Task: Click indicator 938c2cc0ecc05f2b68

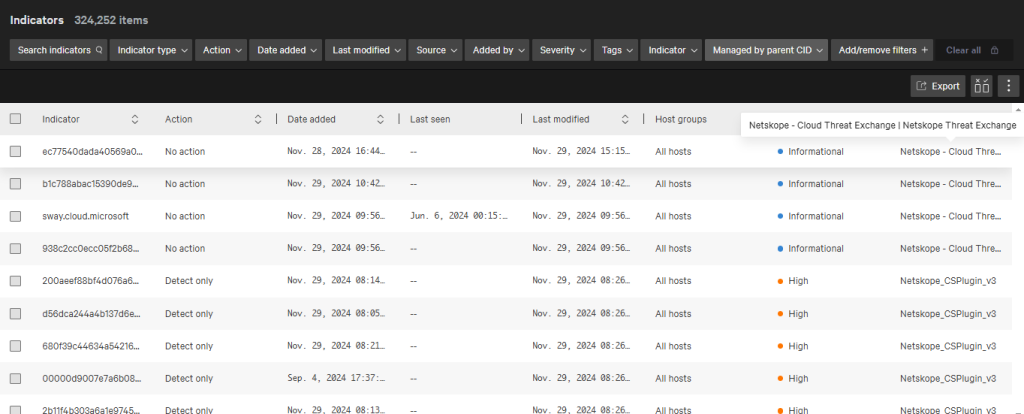Action: [x=92, y=248]
